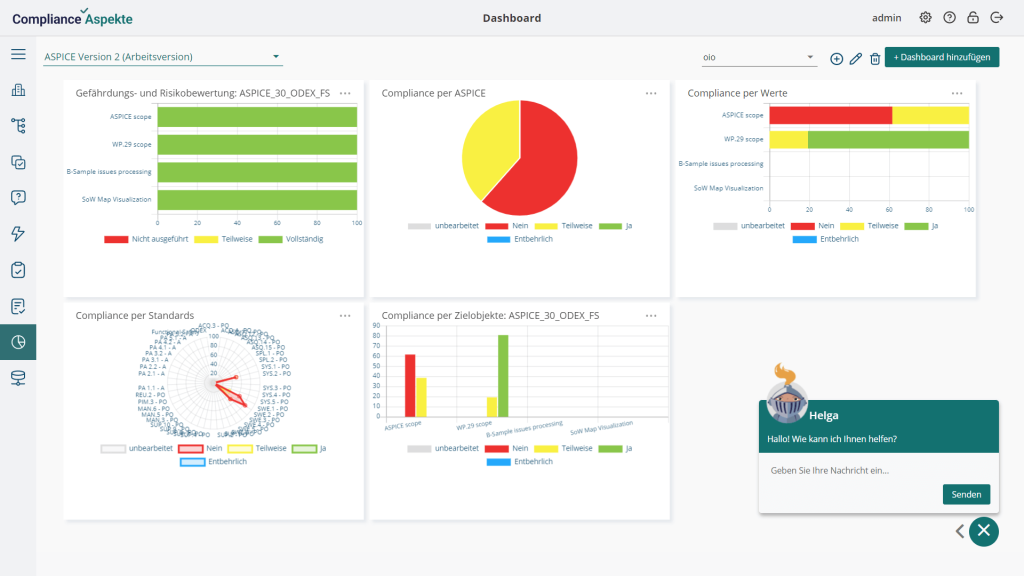Select the lightning bolt sidebar icon
This screenshot has width=1024, height=576.
coord(18,234)
